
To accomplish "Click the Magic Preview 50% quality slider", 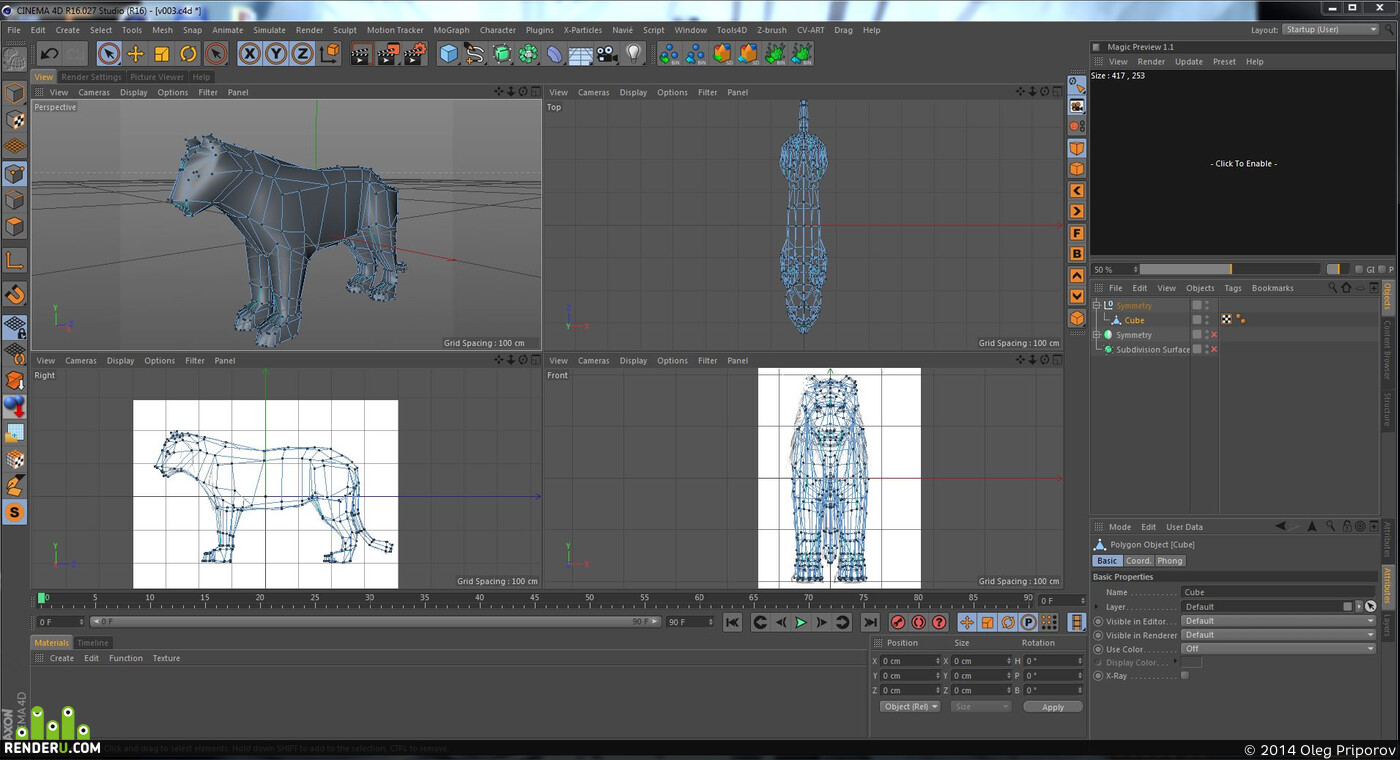I will [x=1229, y=269].
